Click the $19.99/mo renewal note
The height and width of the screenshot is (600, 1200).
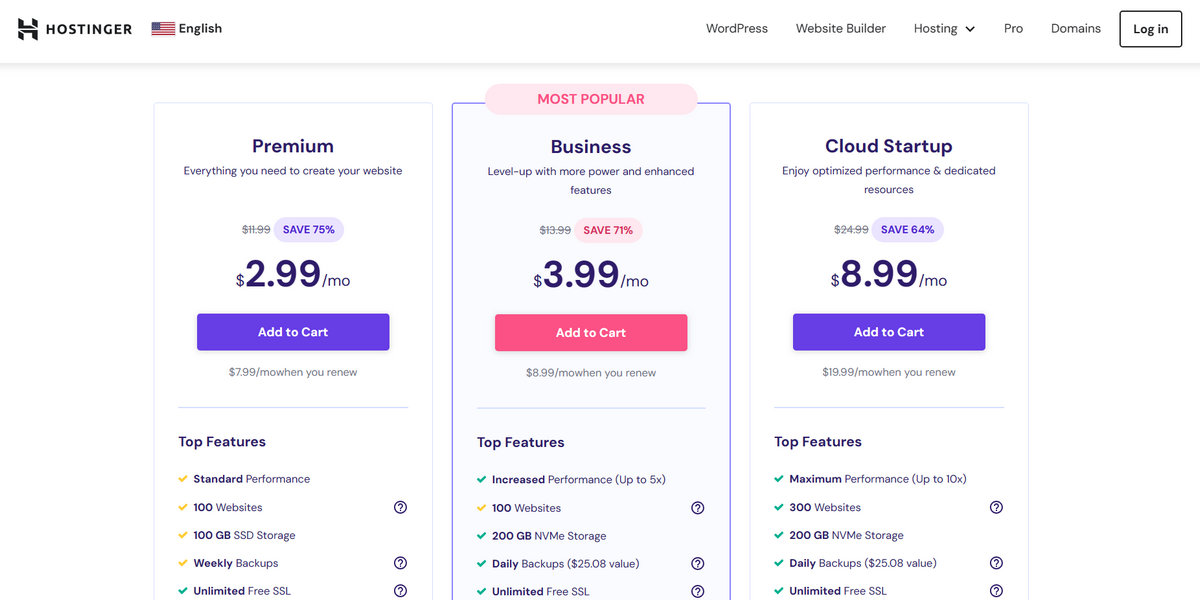coord(889,372)
